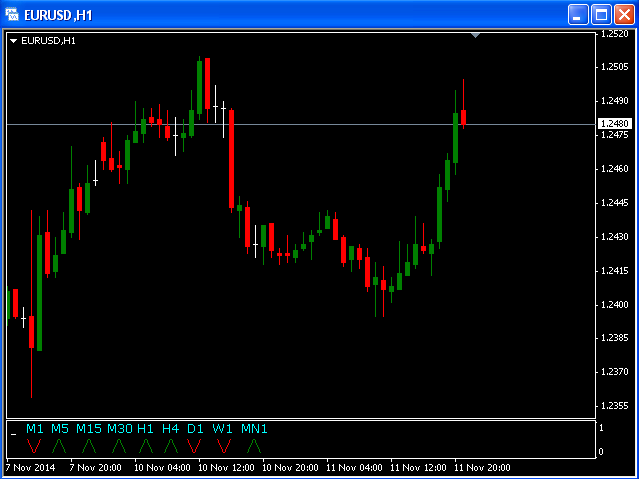Viewport: 640px width, 480px height.
Task: Click the 7 Nov 20:00 time label
Action: [x=96, y=467]
